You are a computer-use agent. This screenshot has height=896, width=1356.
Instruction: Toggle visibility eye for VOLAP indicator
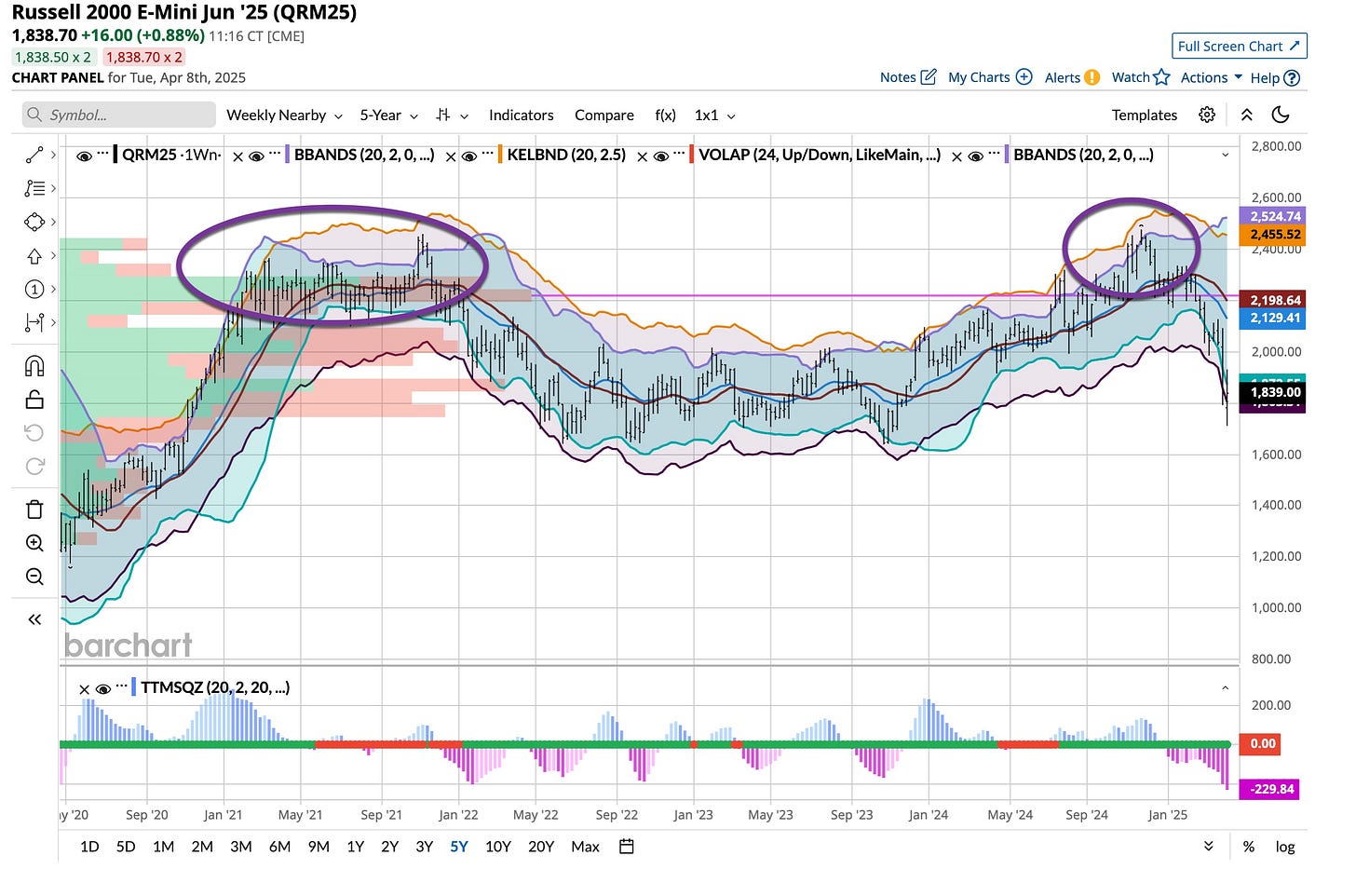tap(661, 156)
